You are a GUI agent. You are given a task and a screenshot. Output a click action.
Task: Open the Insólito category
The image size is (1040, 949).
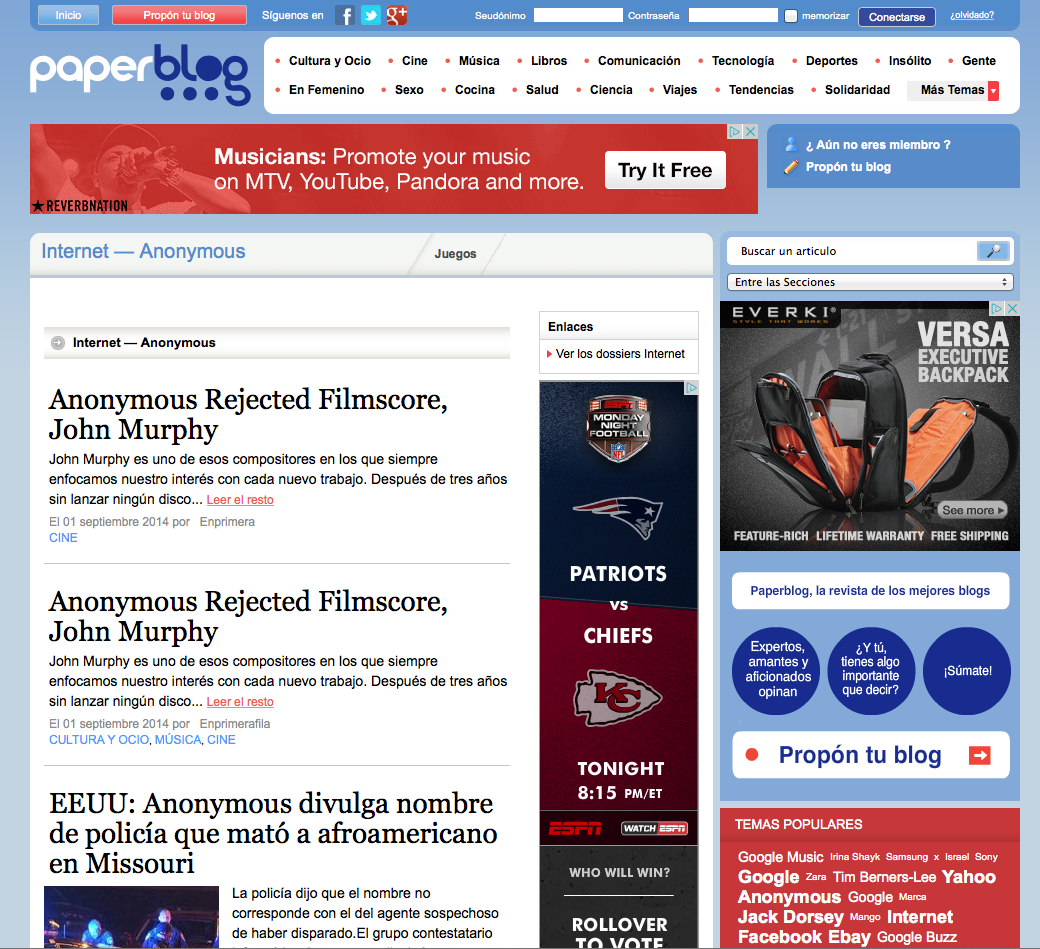tap(909, 61)
